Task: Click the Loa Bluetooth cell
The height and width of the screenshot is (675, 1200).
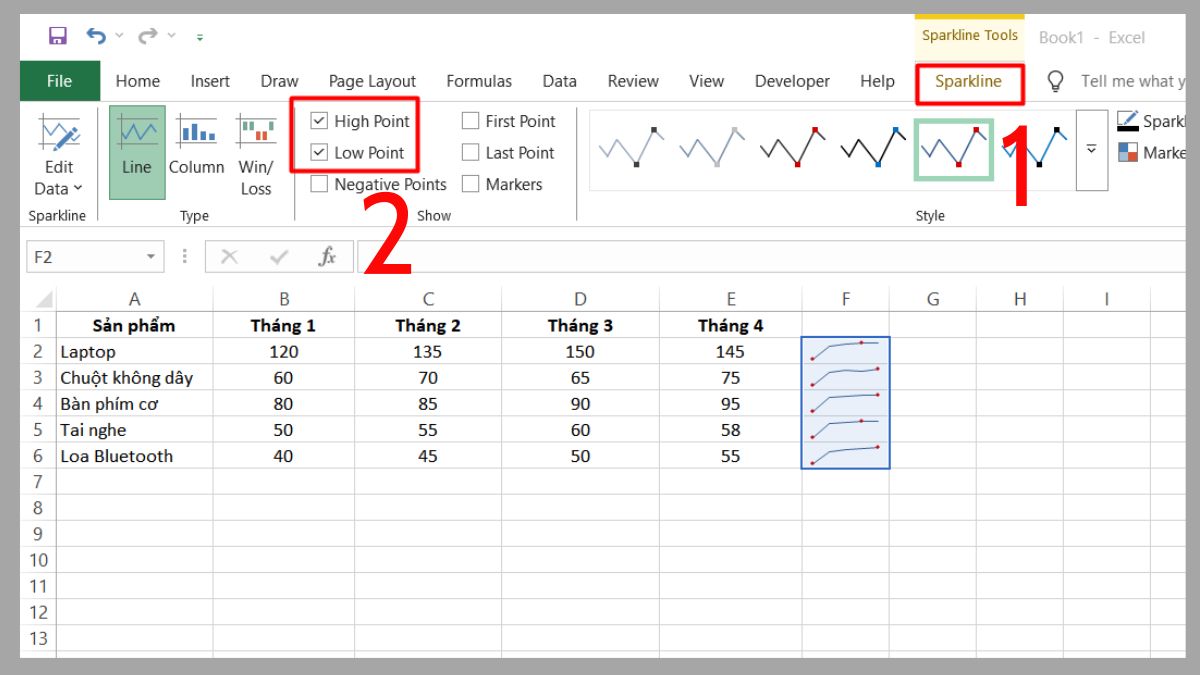Action: 134,455
